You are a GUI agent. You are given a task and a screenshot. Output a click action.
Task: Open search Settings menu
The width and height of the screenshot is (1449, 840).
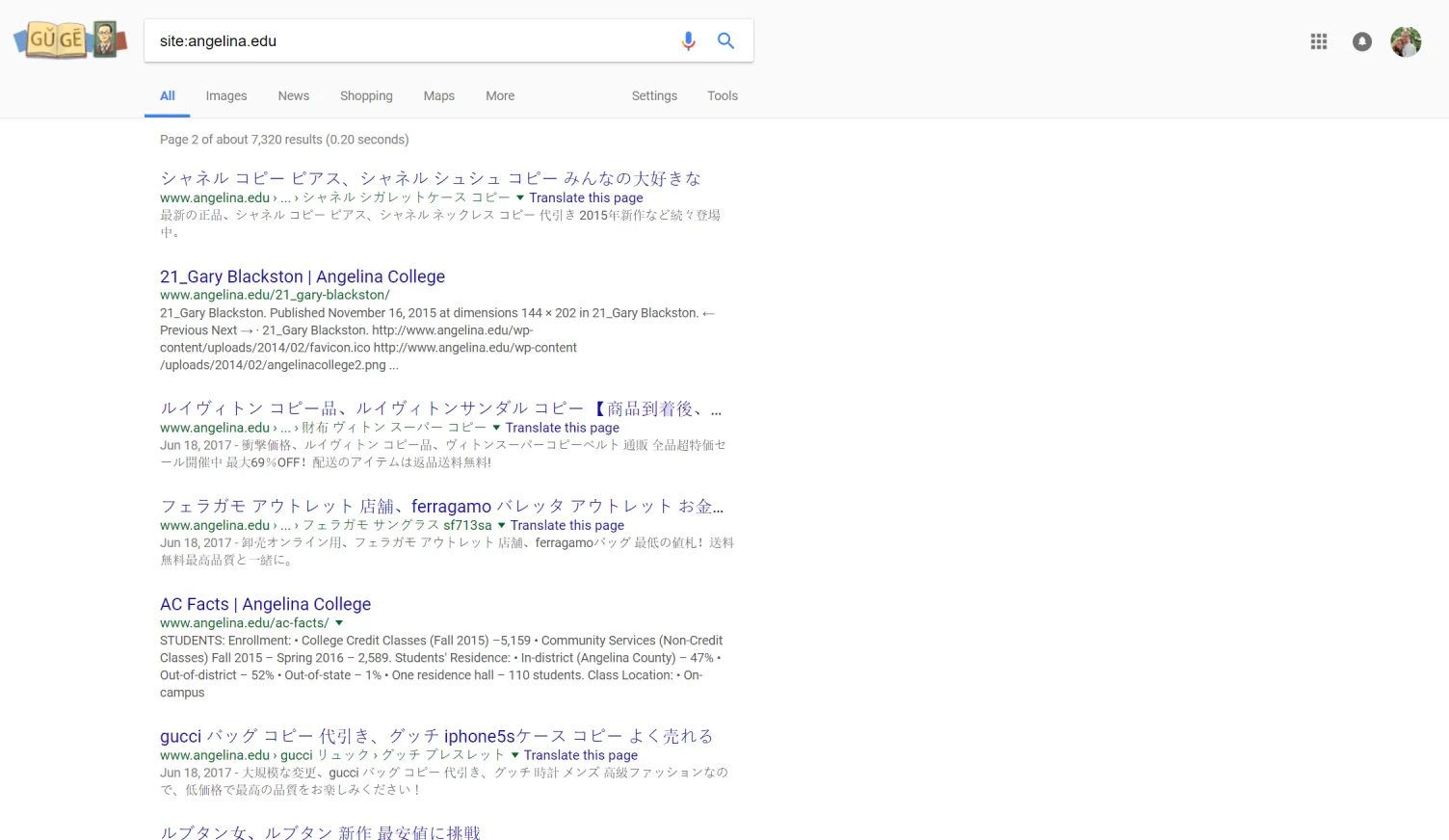654,95
